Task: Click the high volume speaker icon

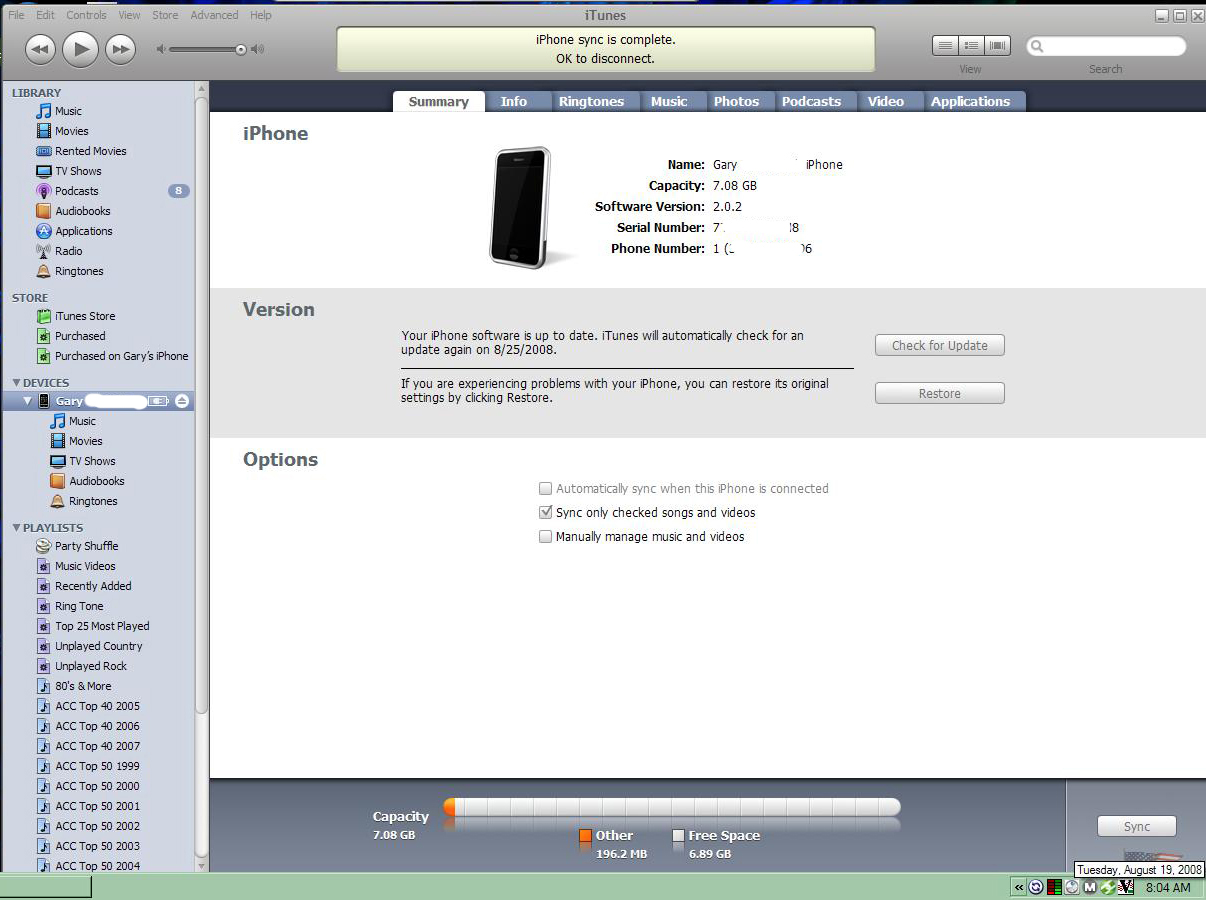Action: click(x=258, y=49)
